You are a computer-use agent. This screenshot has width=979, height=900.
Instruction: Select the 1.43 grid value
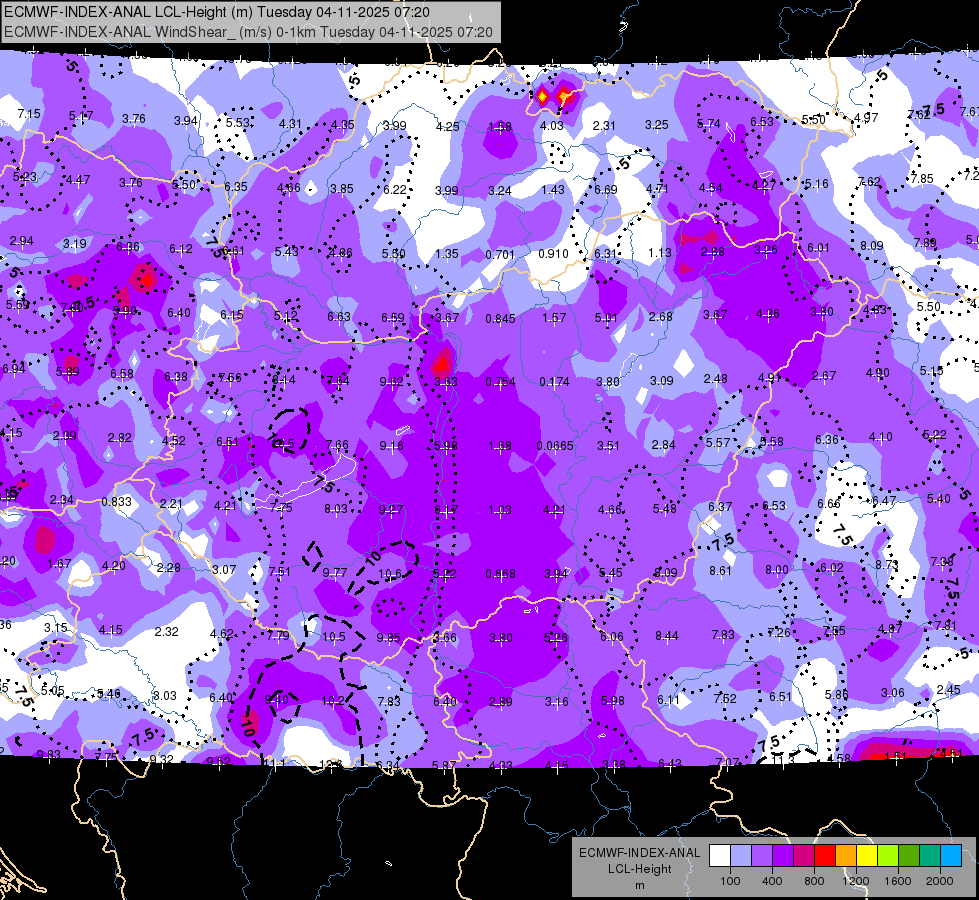tap(553, 190)
